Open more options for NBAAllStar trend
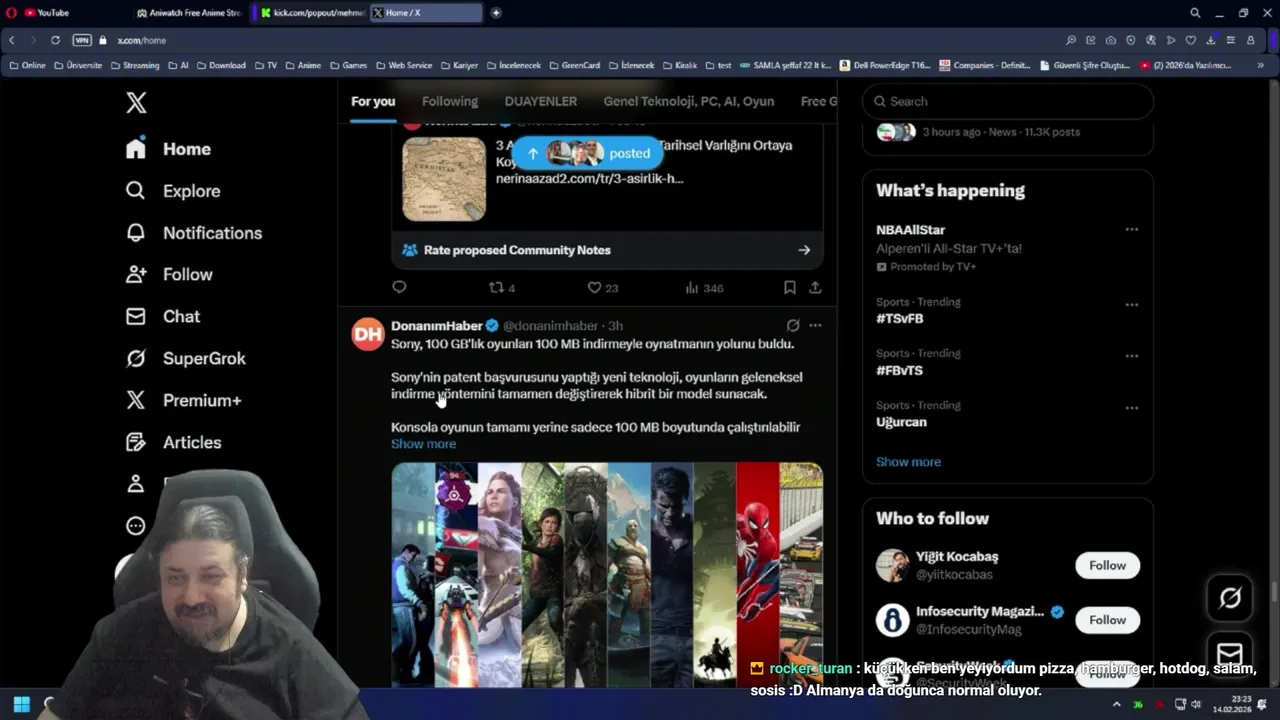Viewport: 1280px width, 720px height. pyautogui.click(x=1131, y=229)
